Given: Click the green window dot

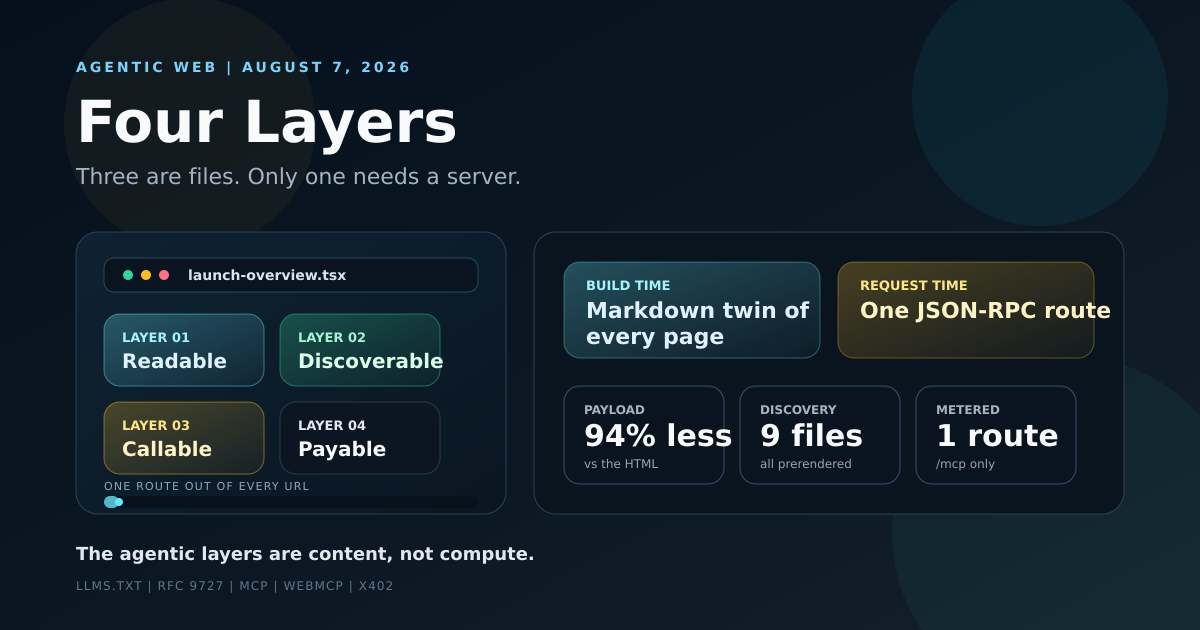Looking at the screenshot, I should click(128, 275).
